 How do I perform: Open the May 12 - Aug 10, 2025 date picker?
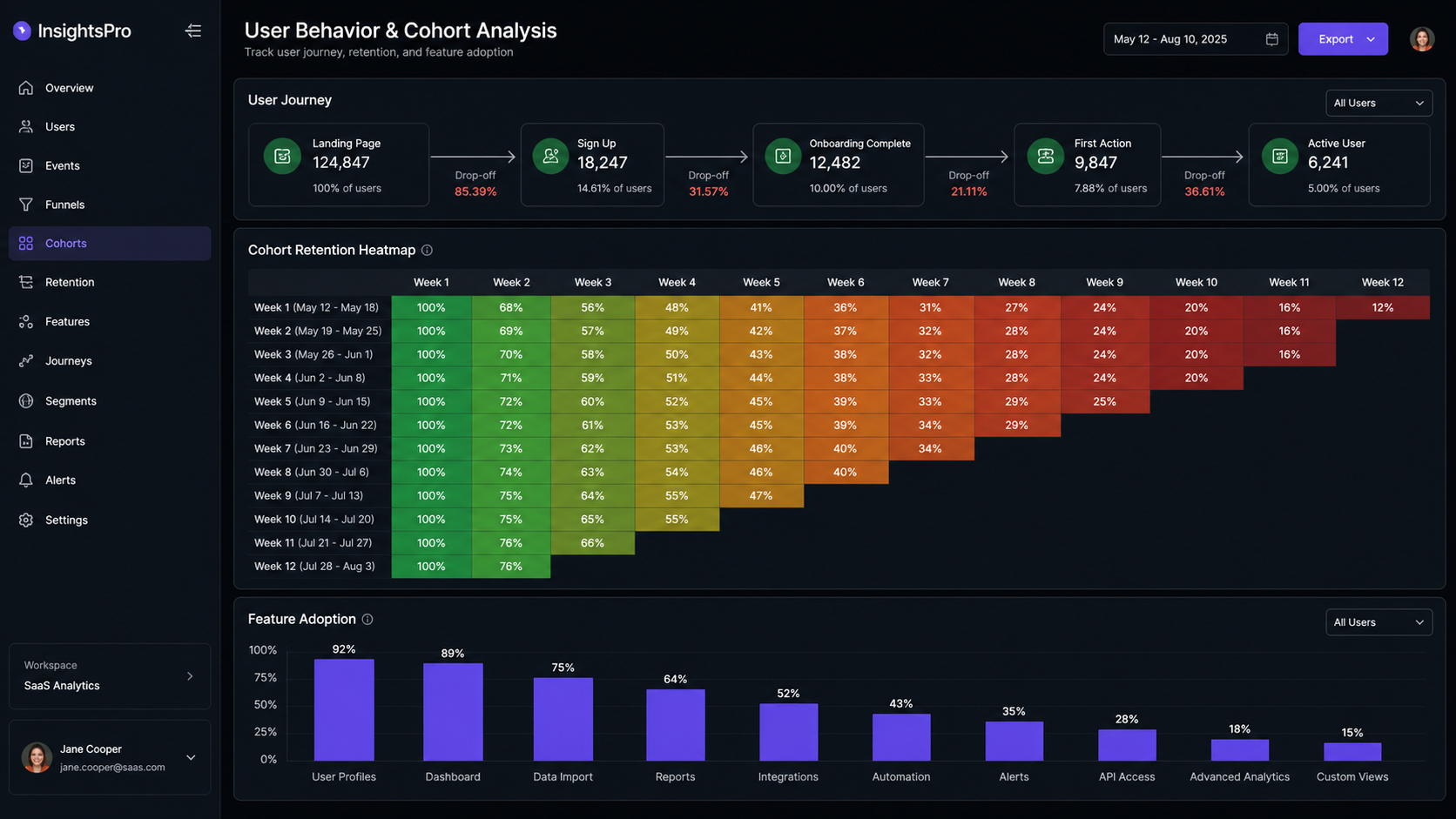click(x=1196, y=39)
